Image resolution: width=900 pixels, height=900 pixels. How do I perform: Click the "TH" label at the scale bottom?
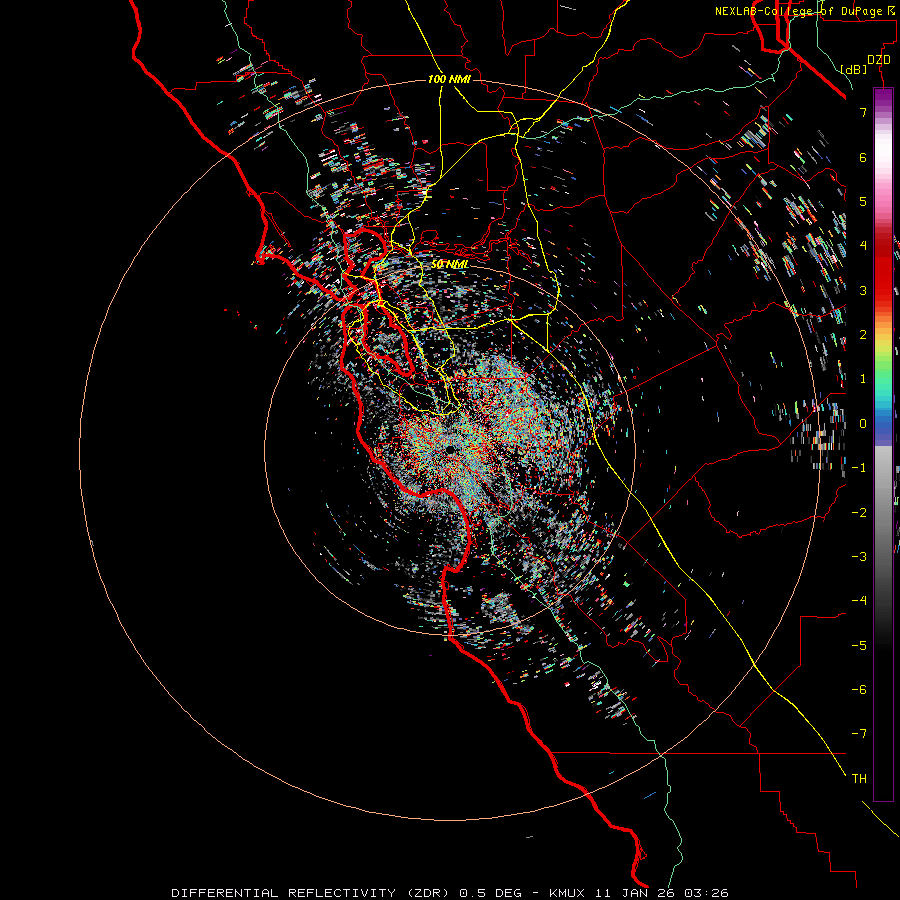pos(859,779)
